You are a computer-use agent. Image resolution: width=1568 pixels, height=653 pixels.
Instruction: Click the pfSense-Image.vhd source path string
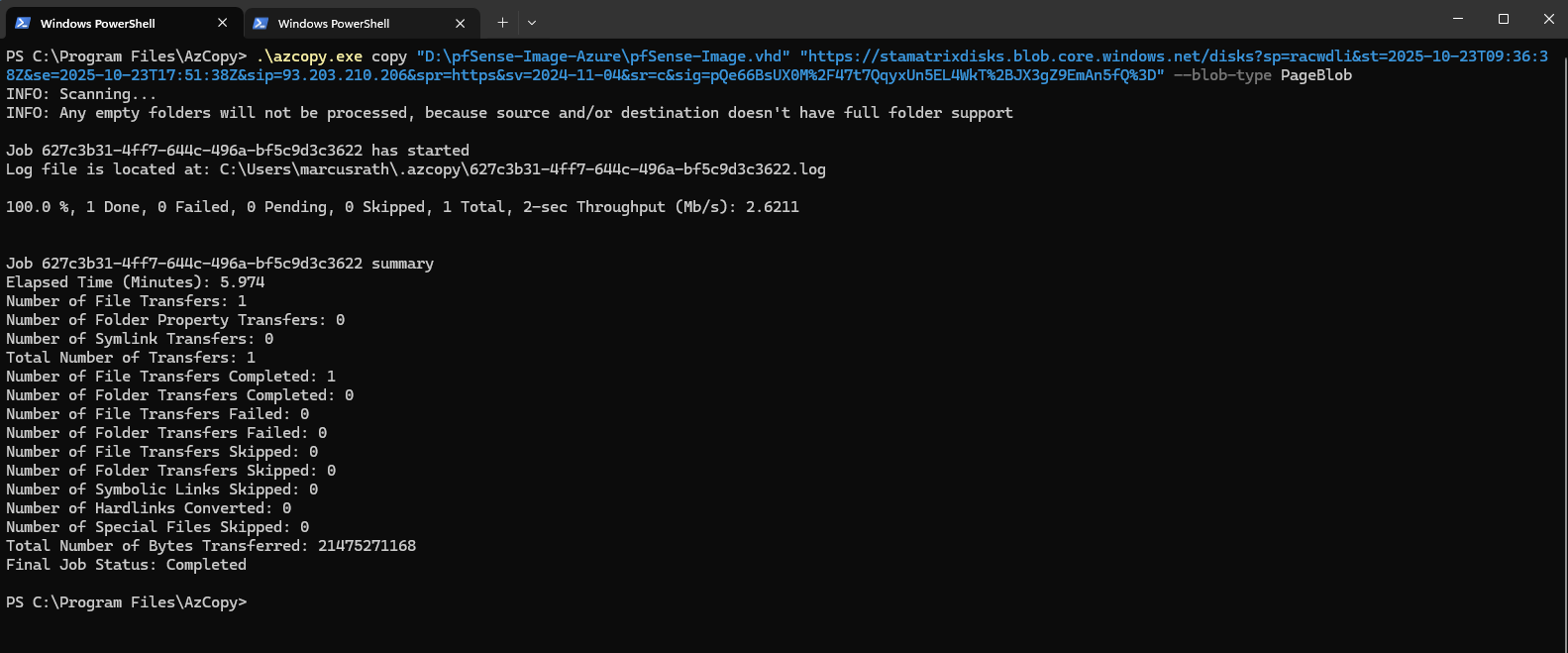click(603, 56)
